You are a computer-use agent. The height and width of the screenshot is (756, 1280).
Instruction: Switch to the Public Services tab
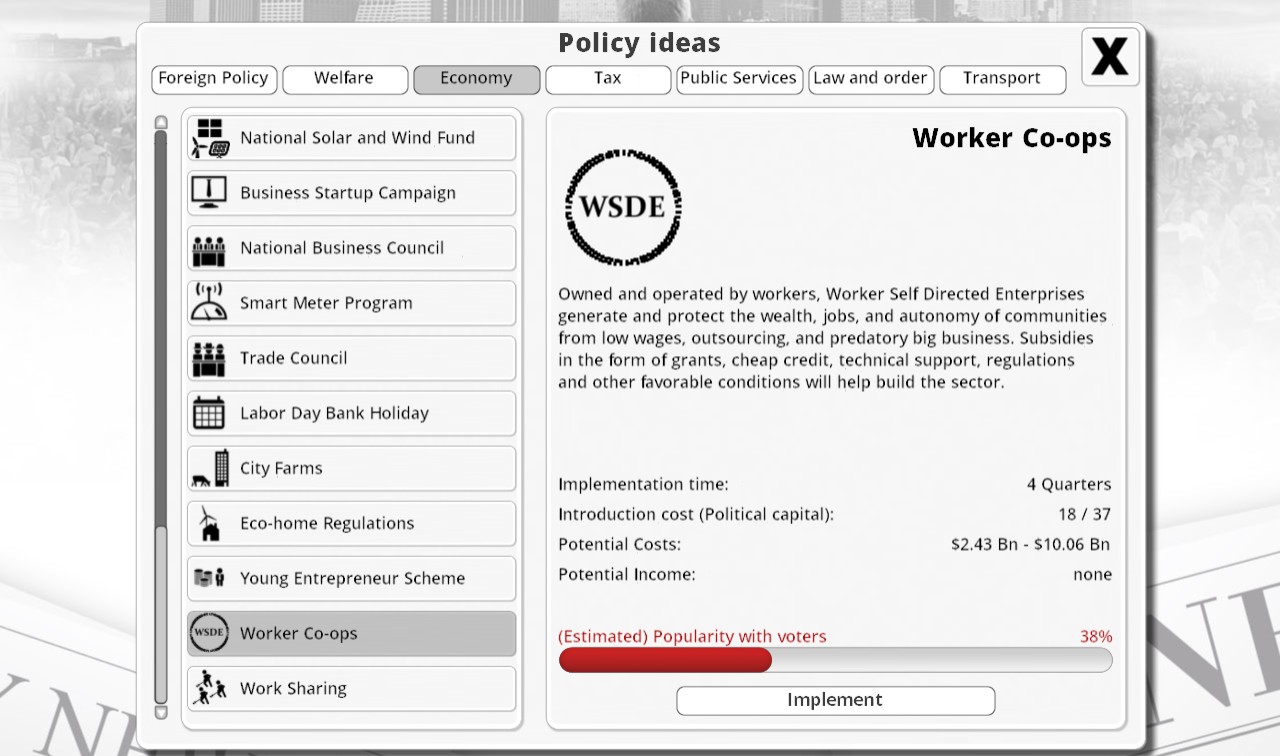(x=740, y=79)
